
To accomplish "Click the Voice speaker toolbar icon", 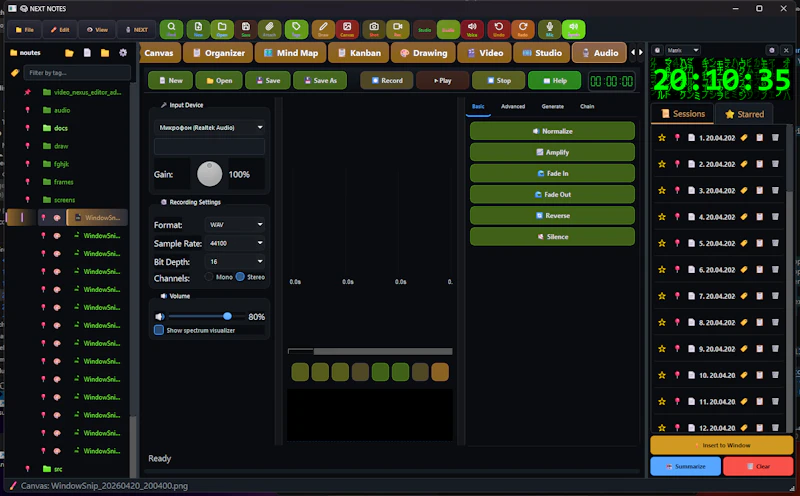I will coord(472,29).
